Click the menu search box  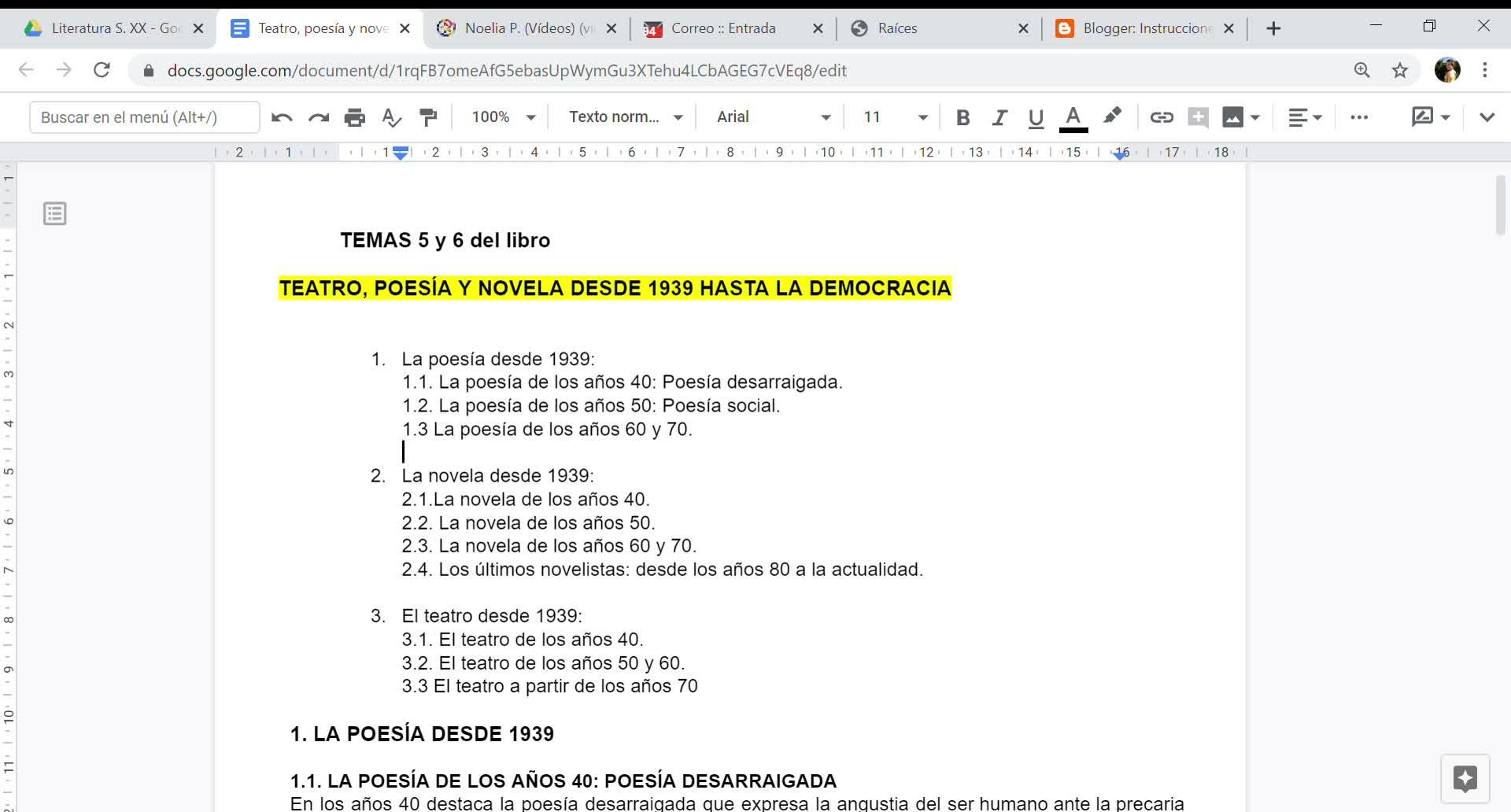coord(145,117)
